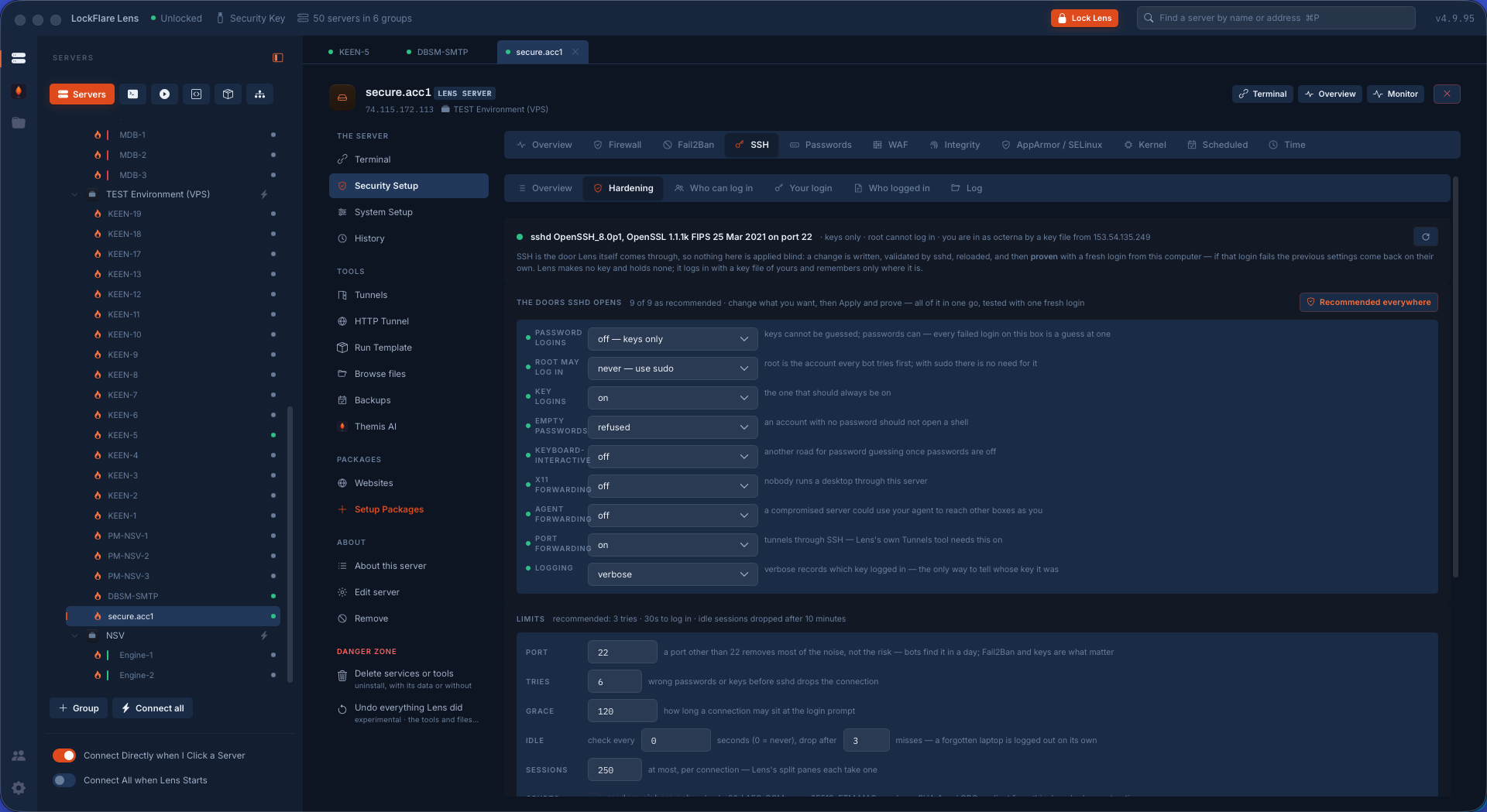Click the Undo everything Lens did icon
The height and width of the screenshot is (812, 1487).
click(x=342, y=709)
